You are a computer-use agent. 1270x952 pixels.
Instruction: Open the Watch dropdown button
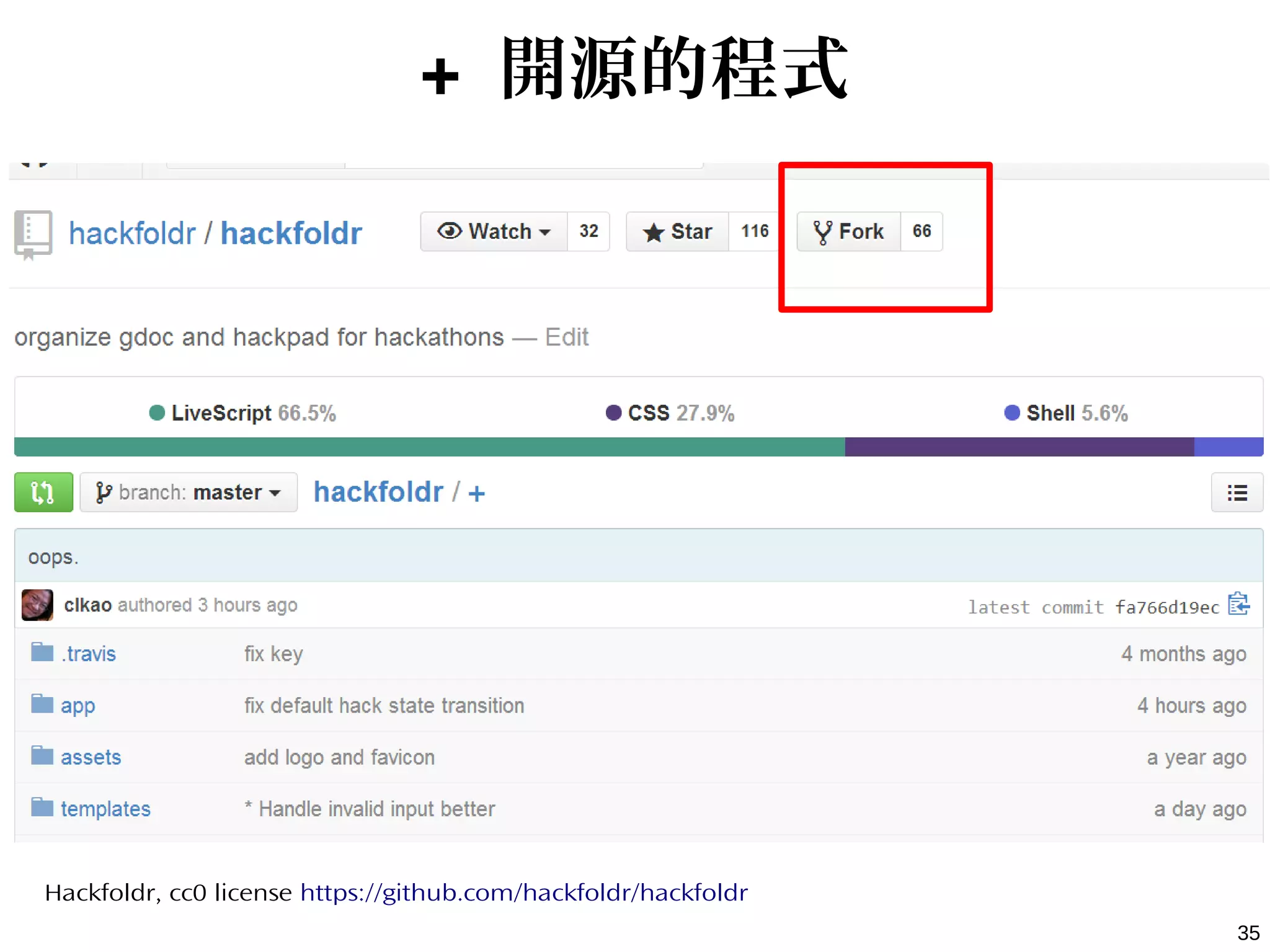click(494, 231)
